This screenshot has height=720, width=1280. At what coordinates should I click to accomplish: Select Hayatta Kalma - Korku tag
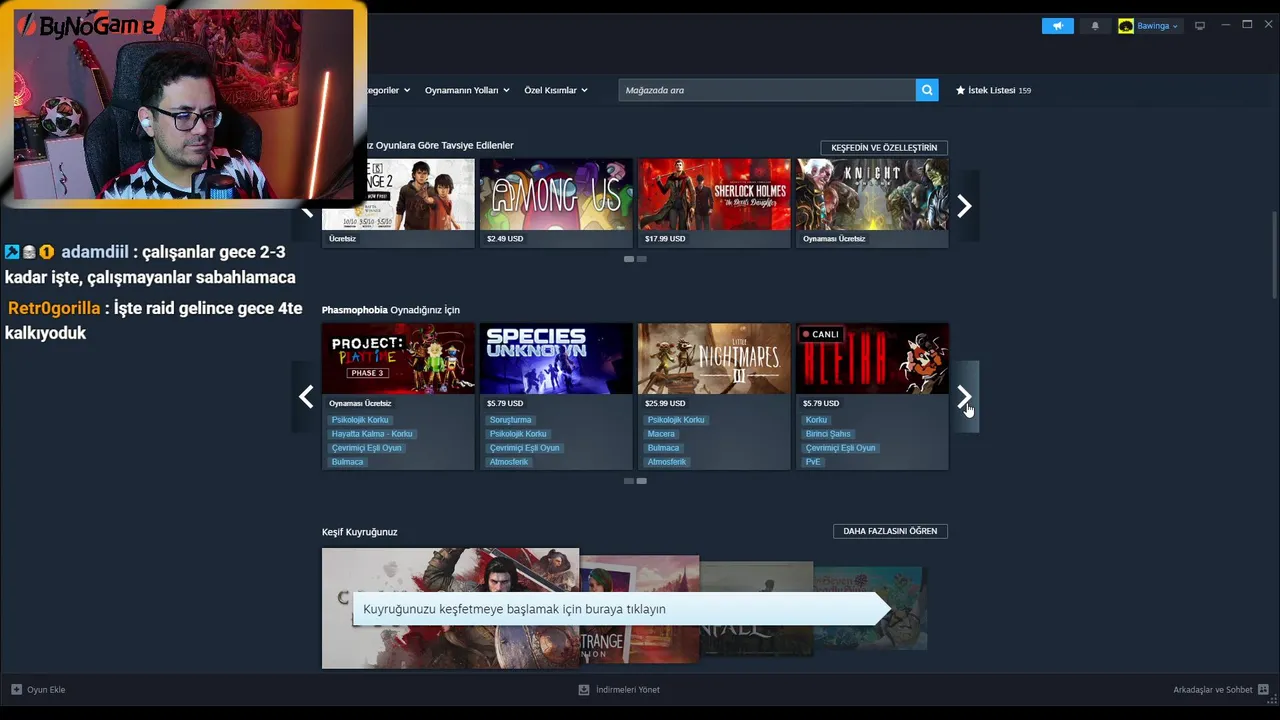[372, 434]
